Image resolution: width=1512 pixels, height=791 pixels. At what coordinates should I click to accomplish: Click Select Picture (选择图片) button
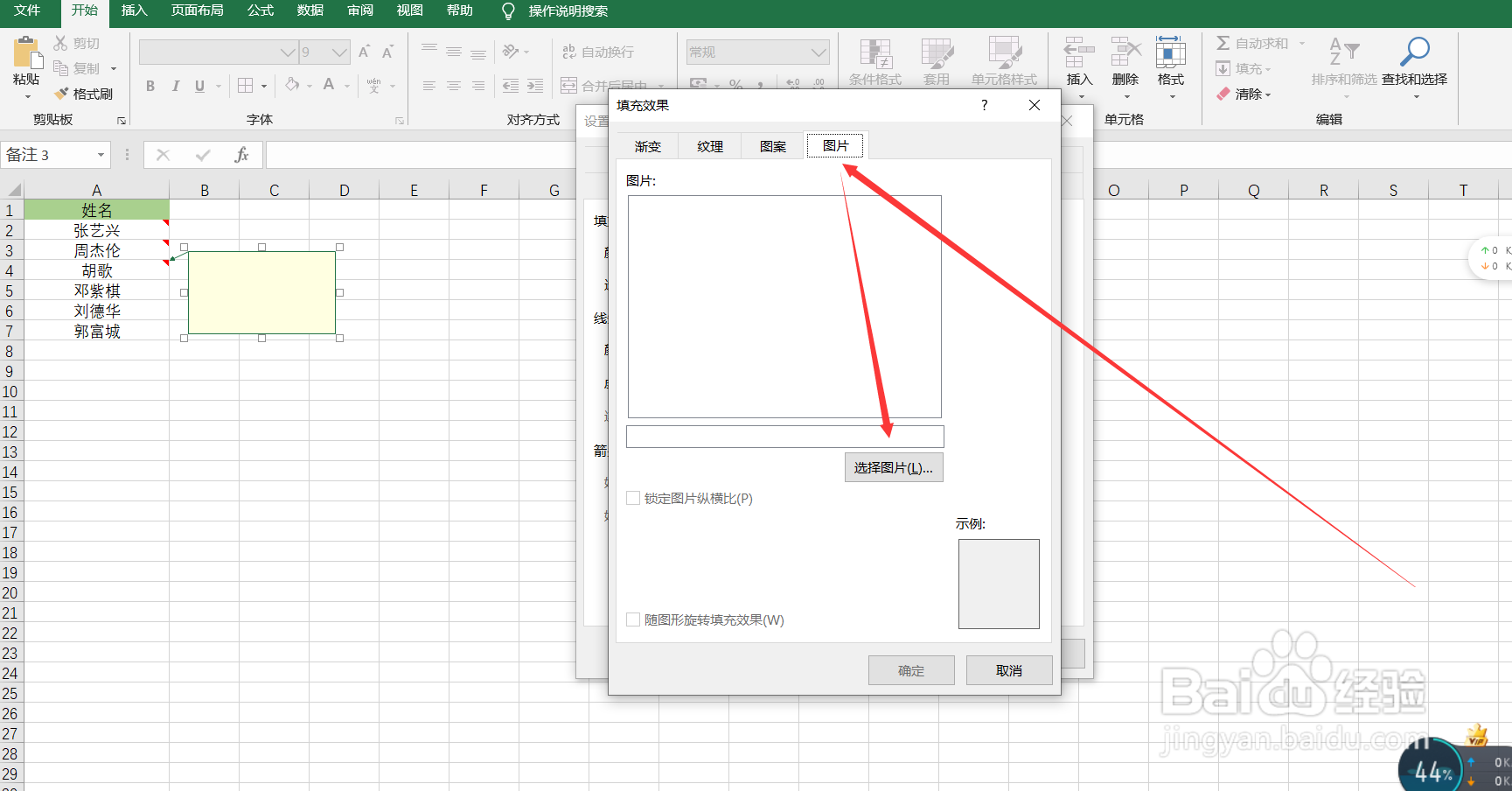tap(894, 468)
